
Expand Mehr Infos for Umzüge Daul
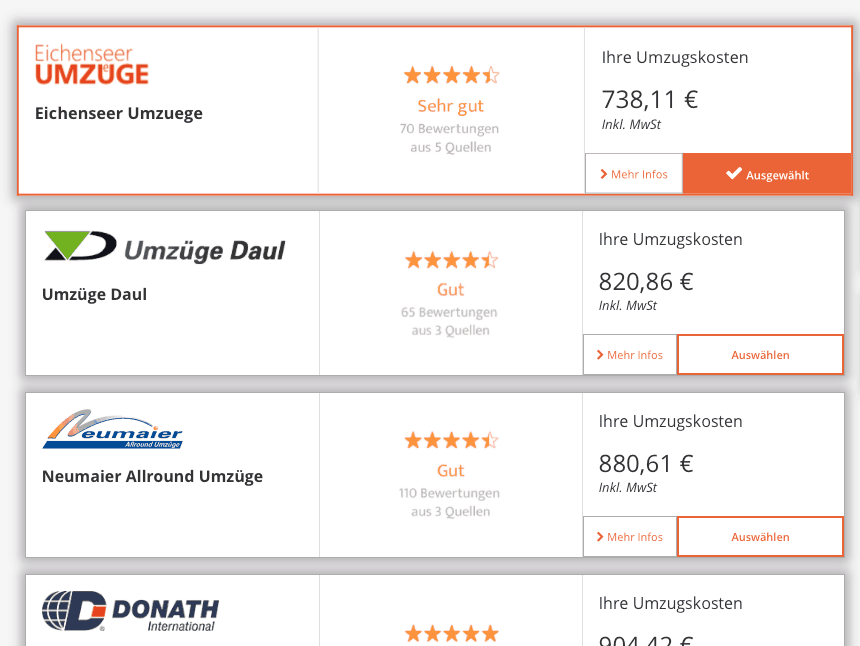630,355
